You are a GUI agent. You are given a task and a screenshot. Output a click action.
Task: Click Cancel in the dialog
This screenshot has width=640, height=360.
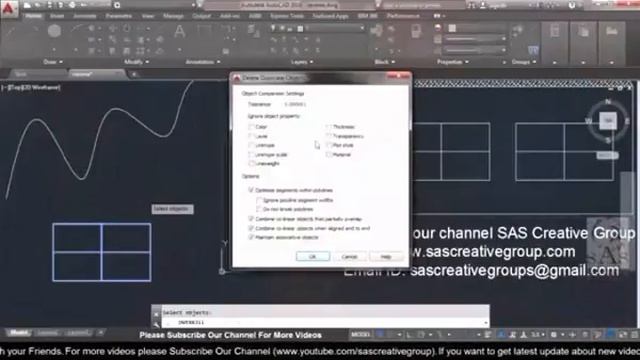pyautogui.click(x=349, y=256)
